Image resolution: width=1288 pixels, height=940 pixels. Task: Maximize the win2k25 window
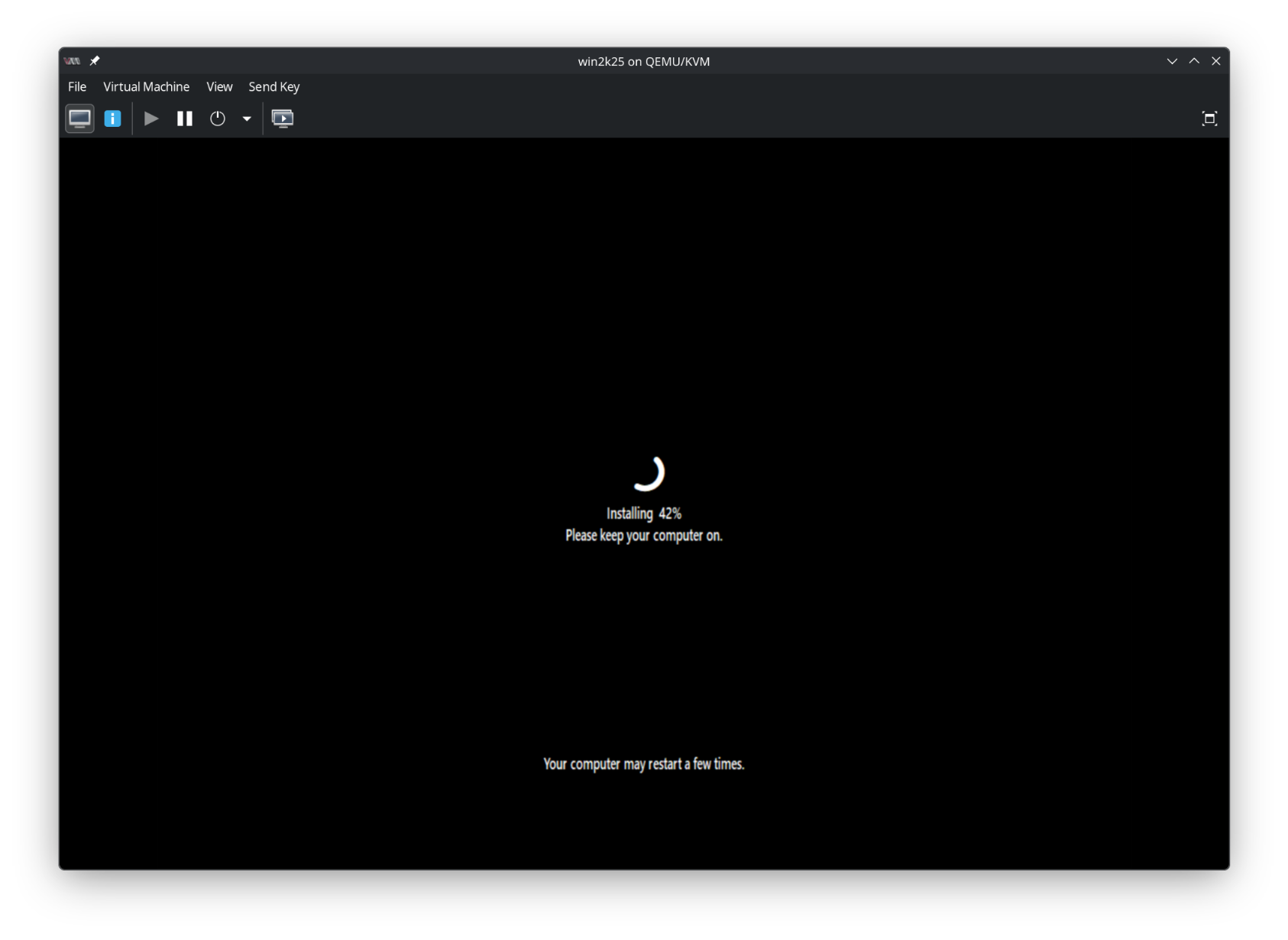tap(1194, 61)
